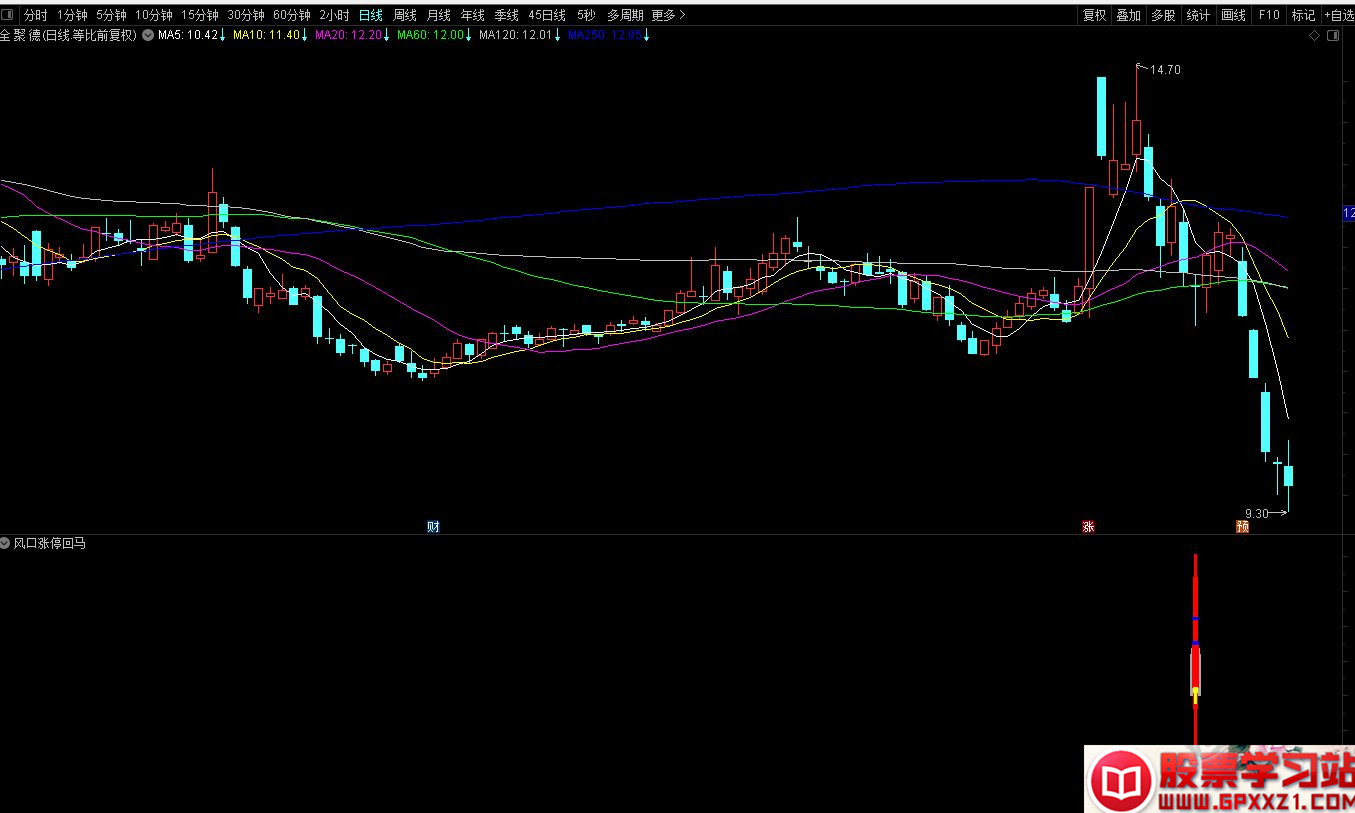The height and width of the screenshot is (813, 1355).
Task: Click the MA250 blue moving average label
Action: tap(604, 35)
